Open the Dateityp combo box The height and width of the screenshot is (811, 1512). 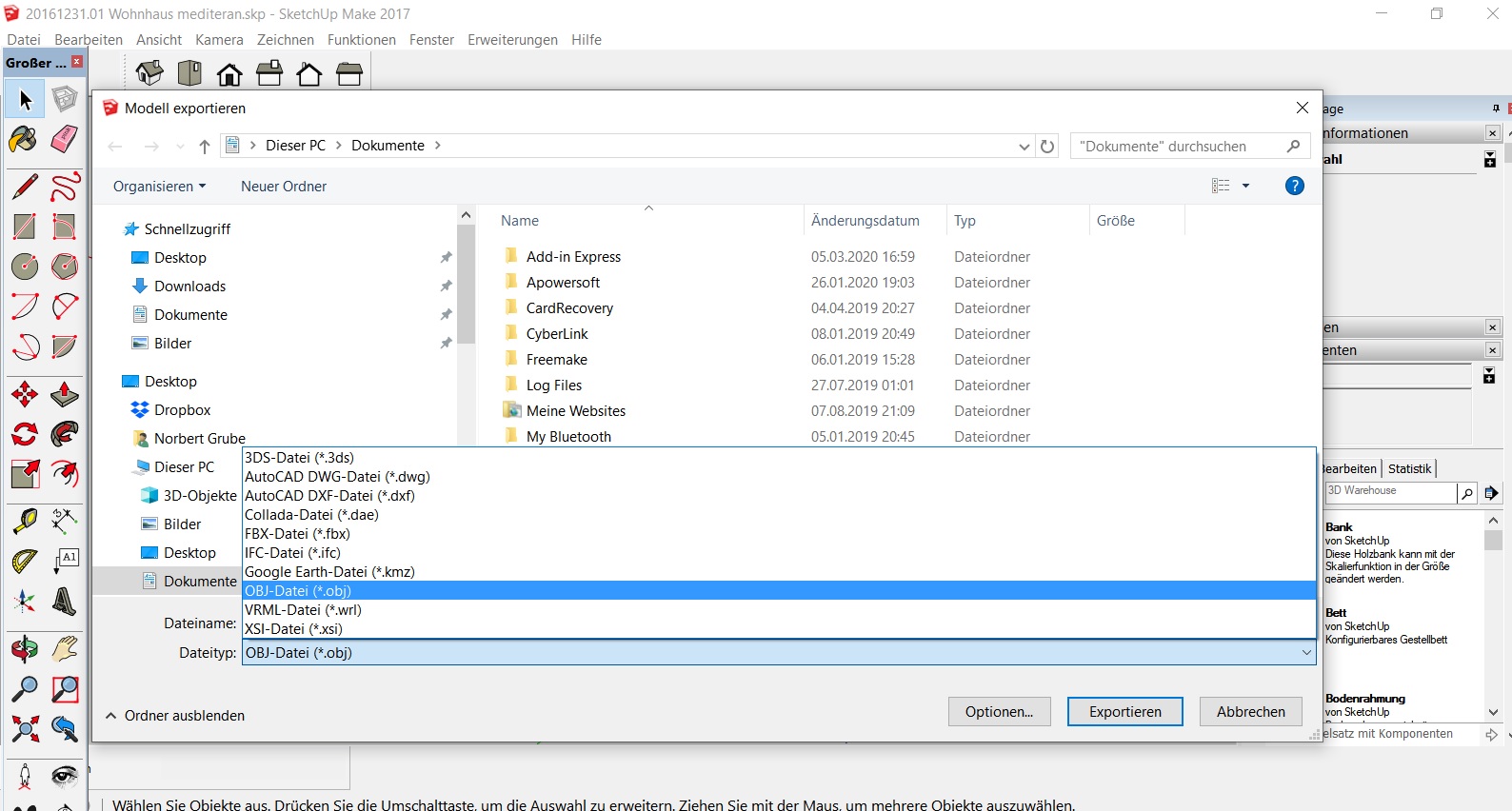(780, 653)
